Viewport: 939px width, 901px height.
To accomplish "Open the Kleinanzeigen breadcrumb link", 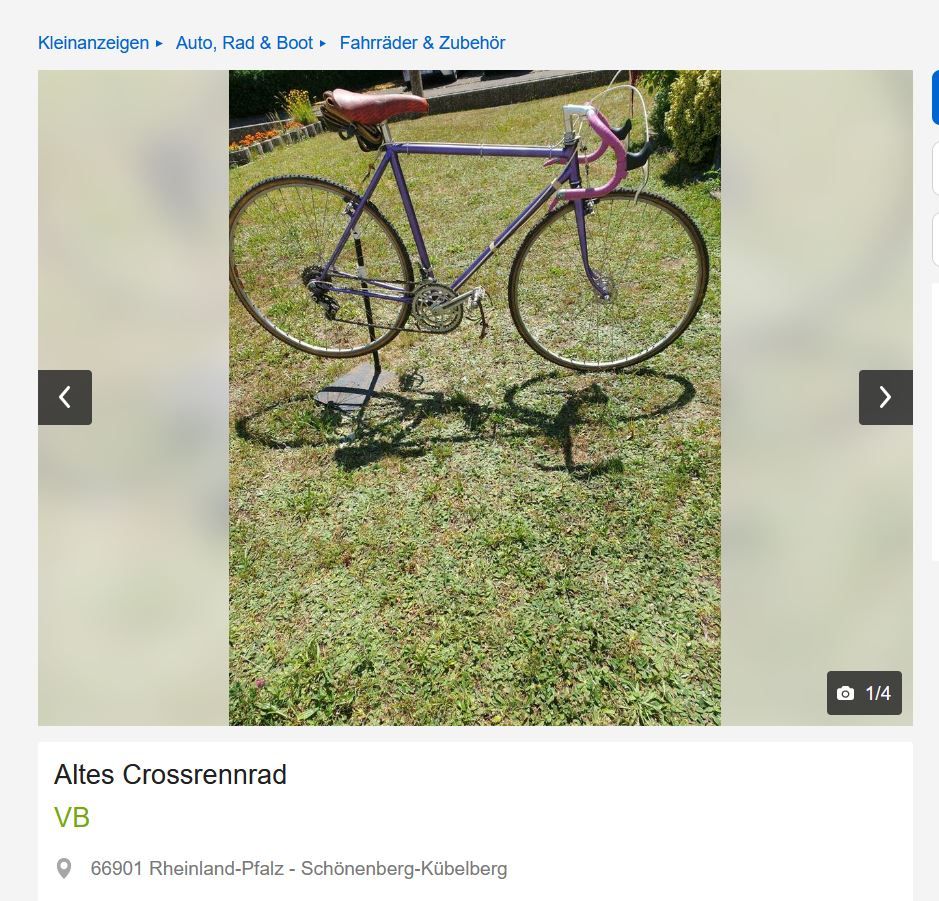I will click(93, 43).
